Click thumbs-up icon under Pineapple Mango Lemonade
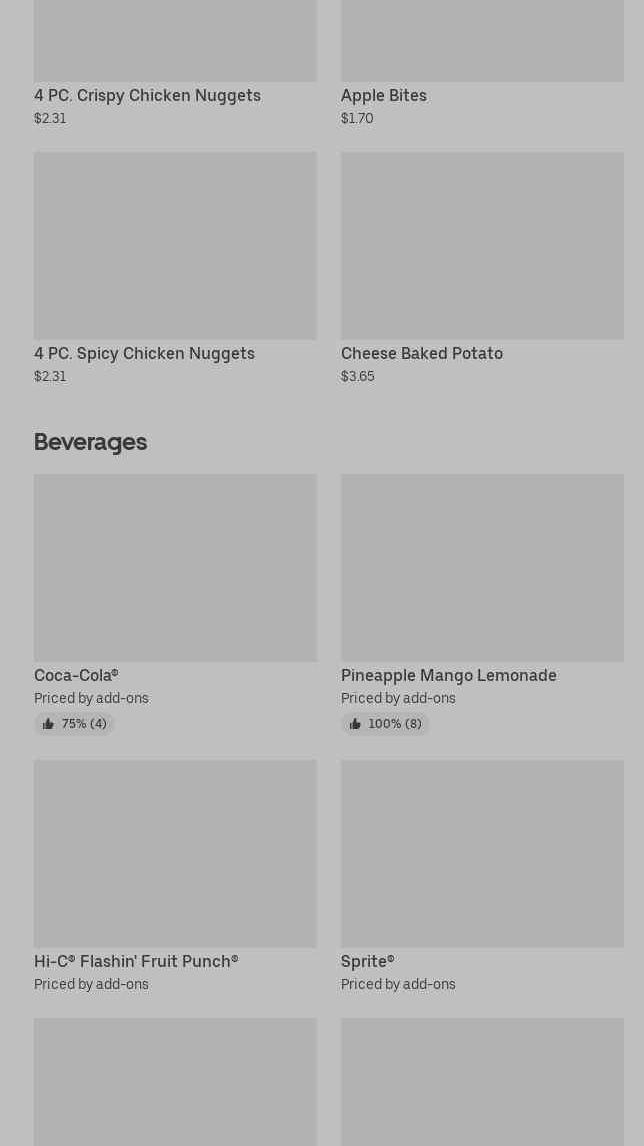The image size is (644, 1146). (355, 724)
